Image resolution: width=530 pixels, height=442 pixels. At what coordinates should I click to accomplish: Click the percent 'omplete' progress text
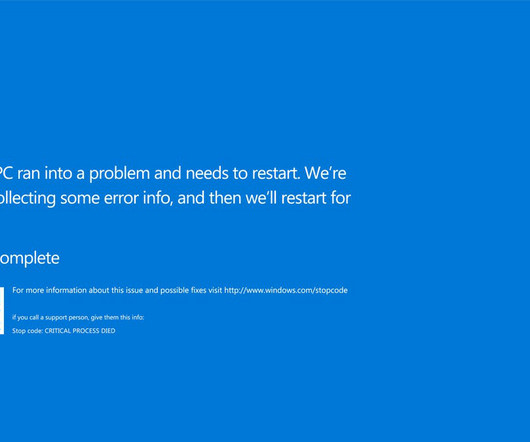pos(30,259)
